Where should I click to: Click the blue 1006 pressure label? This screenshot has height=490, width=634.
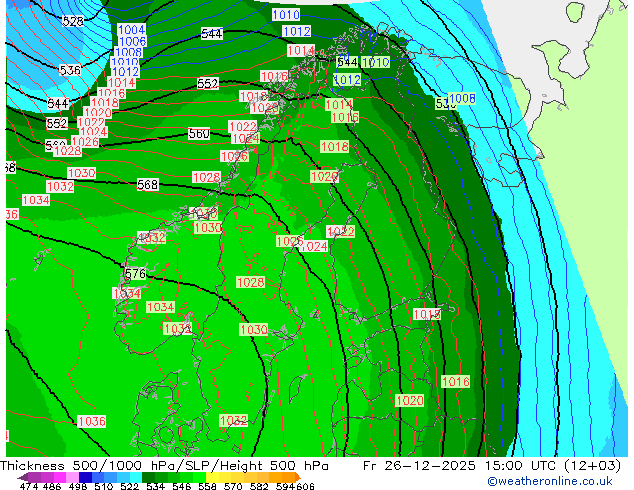(x=133, y=41)
